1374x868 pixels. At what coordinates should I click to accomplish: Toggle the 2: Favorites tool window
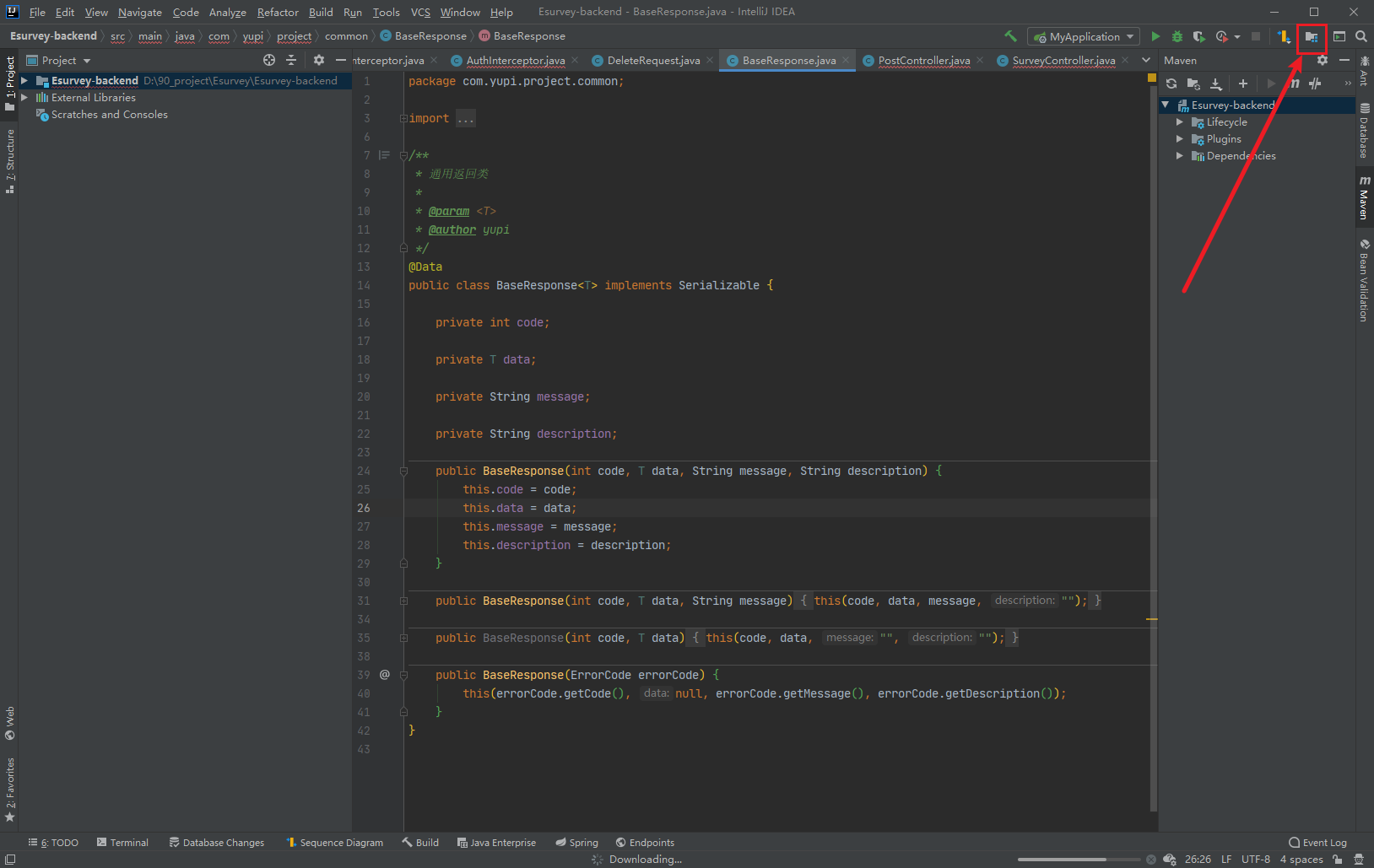(10, 790)
